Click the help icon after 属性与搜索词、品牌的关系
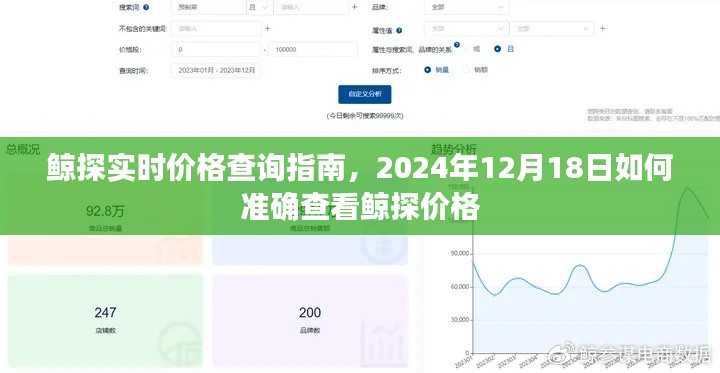Image resolution: width=720 pixels, height=373 pixels. point(456,45)
